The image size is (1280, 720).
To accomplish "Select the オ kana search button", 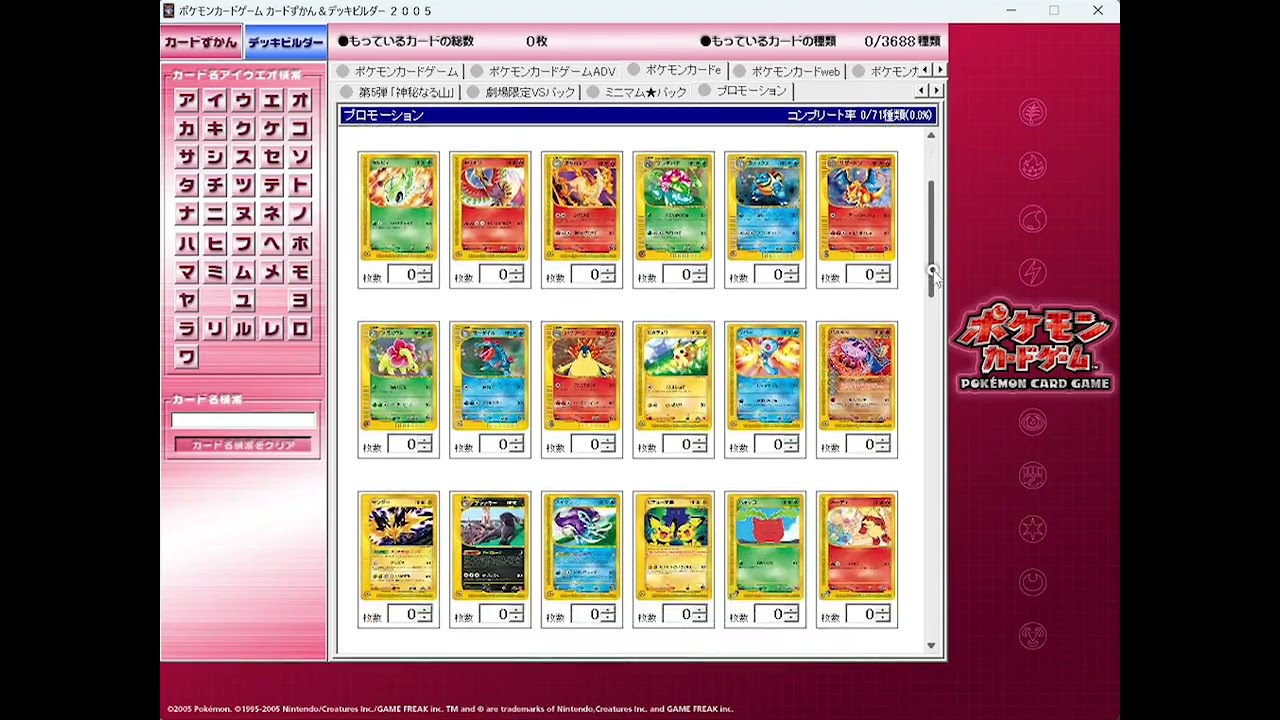I will 300,100.
